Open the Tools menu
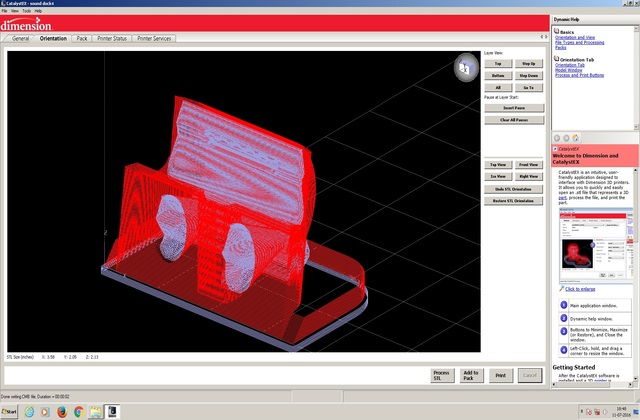The height and width of the screenshot is (420, 640). pos(27,11)
